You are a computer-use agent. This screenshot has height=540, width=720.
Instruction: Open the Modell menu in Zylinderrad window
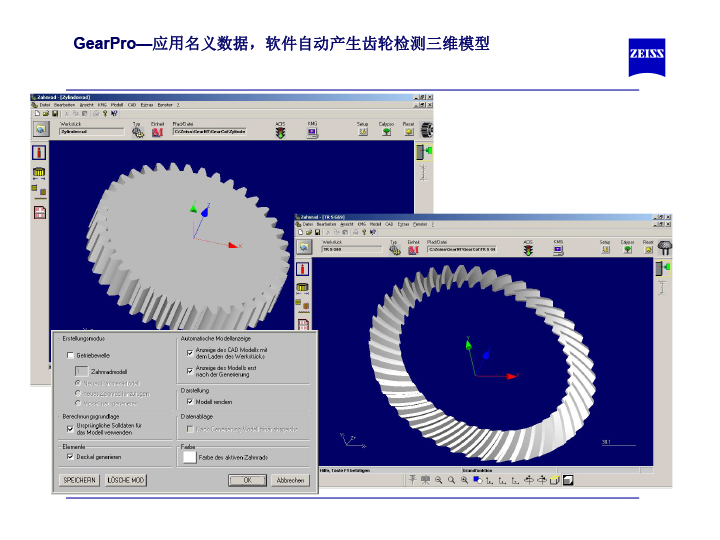117,105
